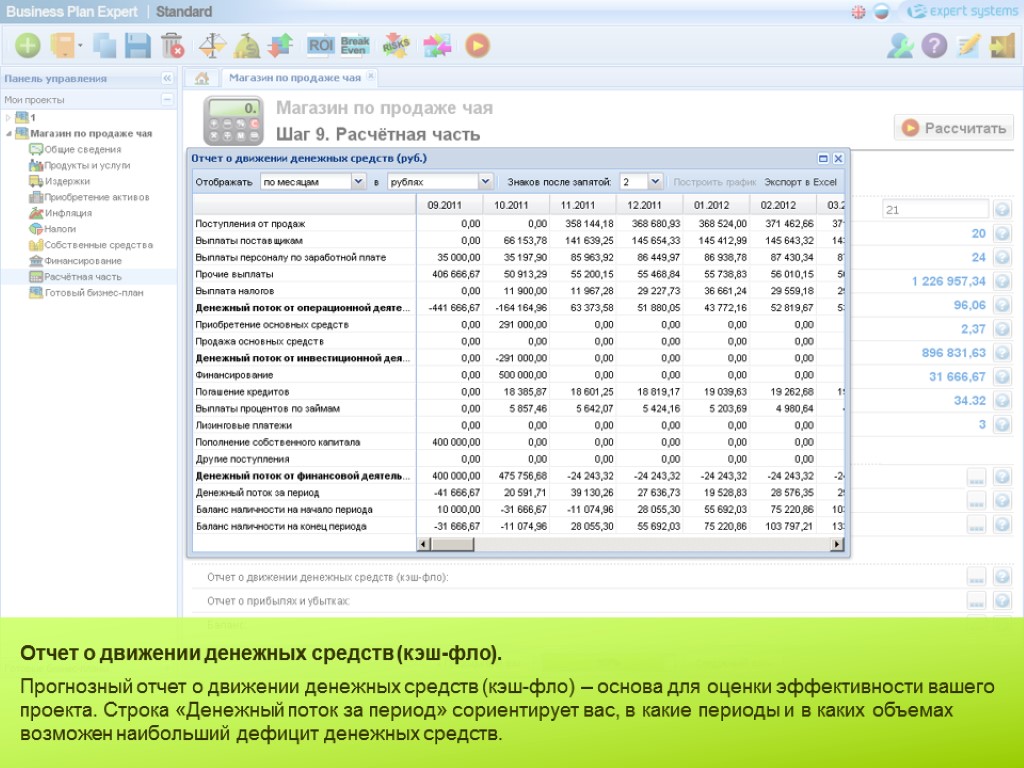Click the colorful arrows toolbar icon

coord(437,46)
